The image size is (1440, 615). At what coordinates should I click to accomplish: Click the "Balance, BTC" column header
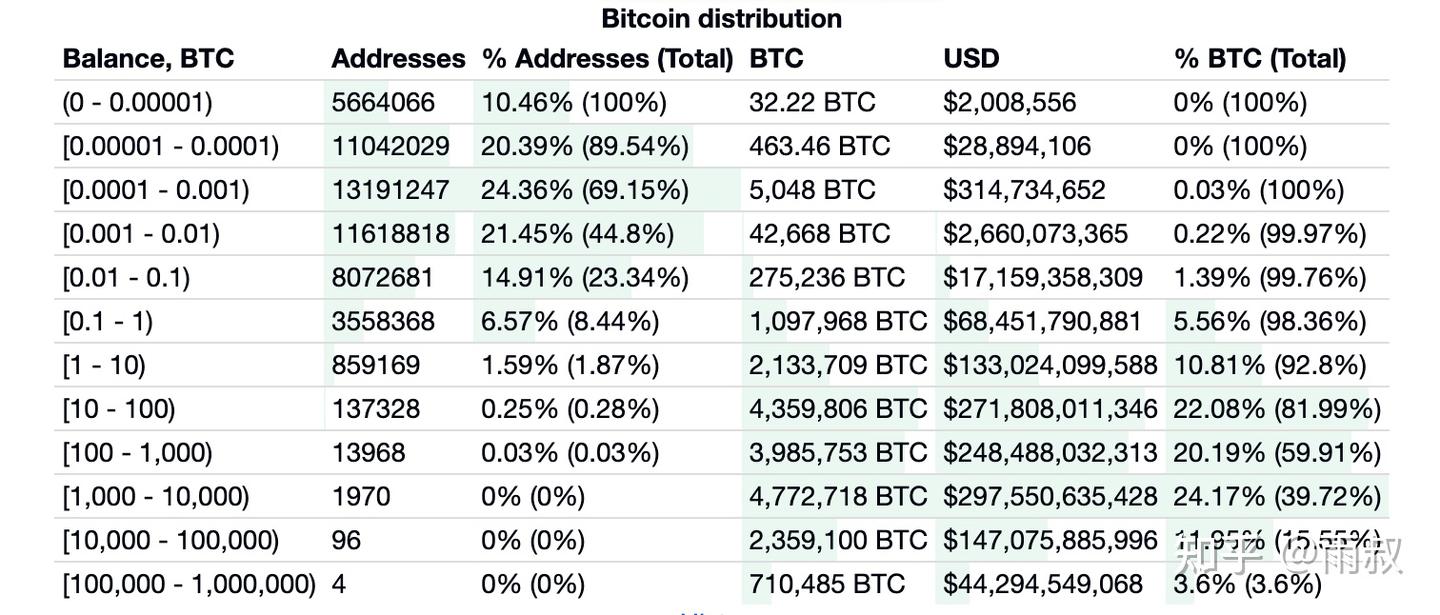tap(148, 58)
